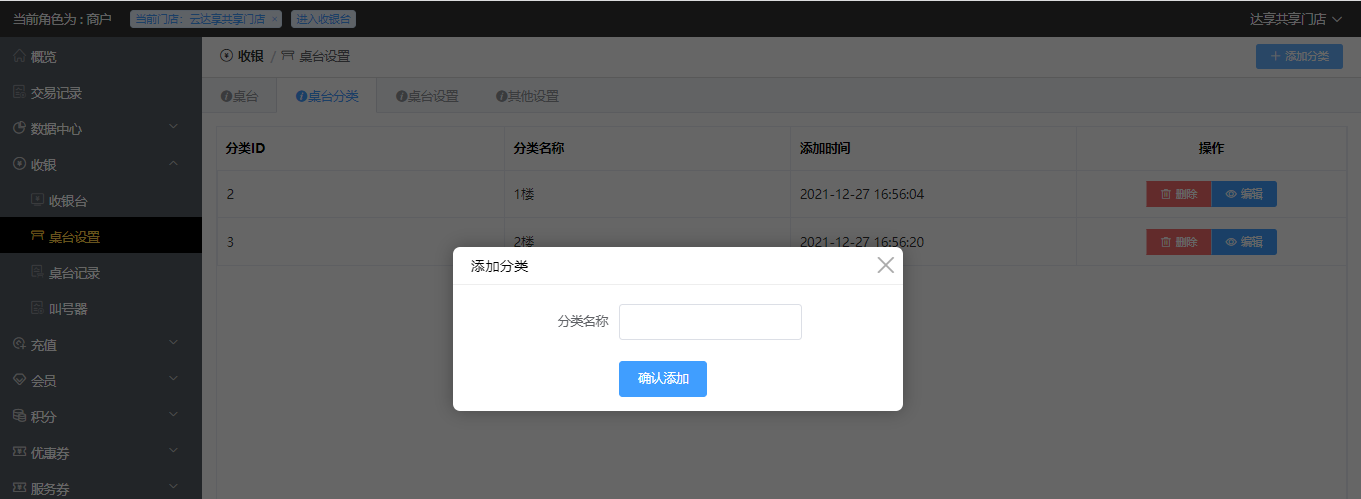1361x499 pixels.
Task: Click the 添加分类 dialog title
Action: (499, 266)
